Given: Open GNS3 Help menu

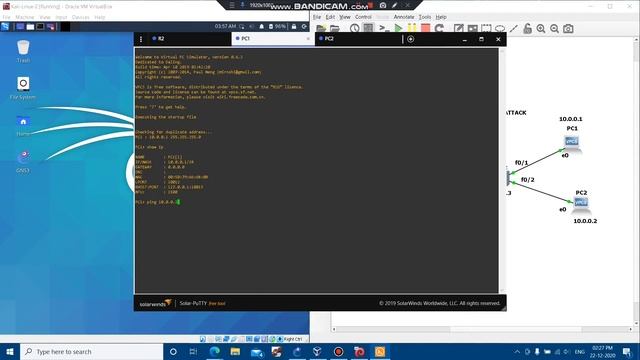Looking at the screenshot, I should tap(441, 17).
